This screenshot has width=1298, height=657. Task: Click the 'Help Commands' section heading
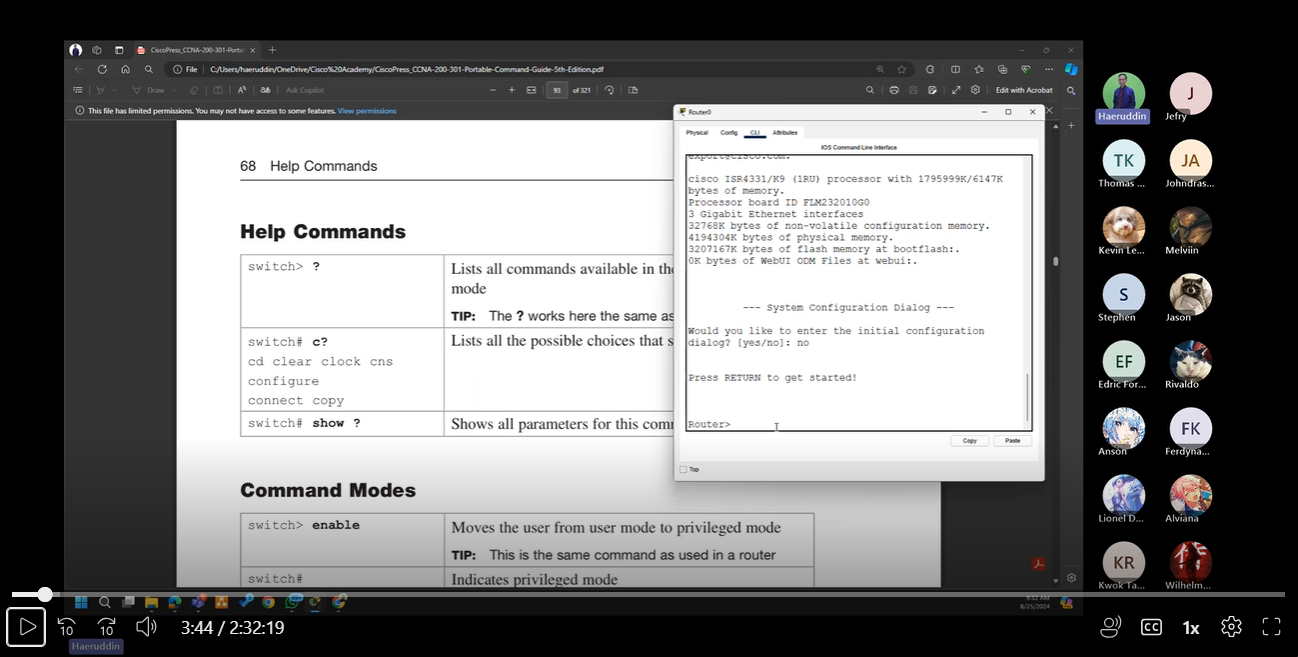point(323,232)
